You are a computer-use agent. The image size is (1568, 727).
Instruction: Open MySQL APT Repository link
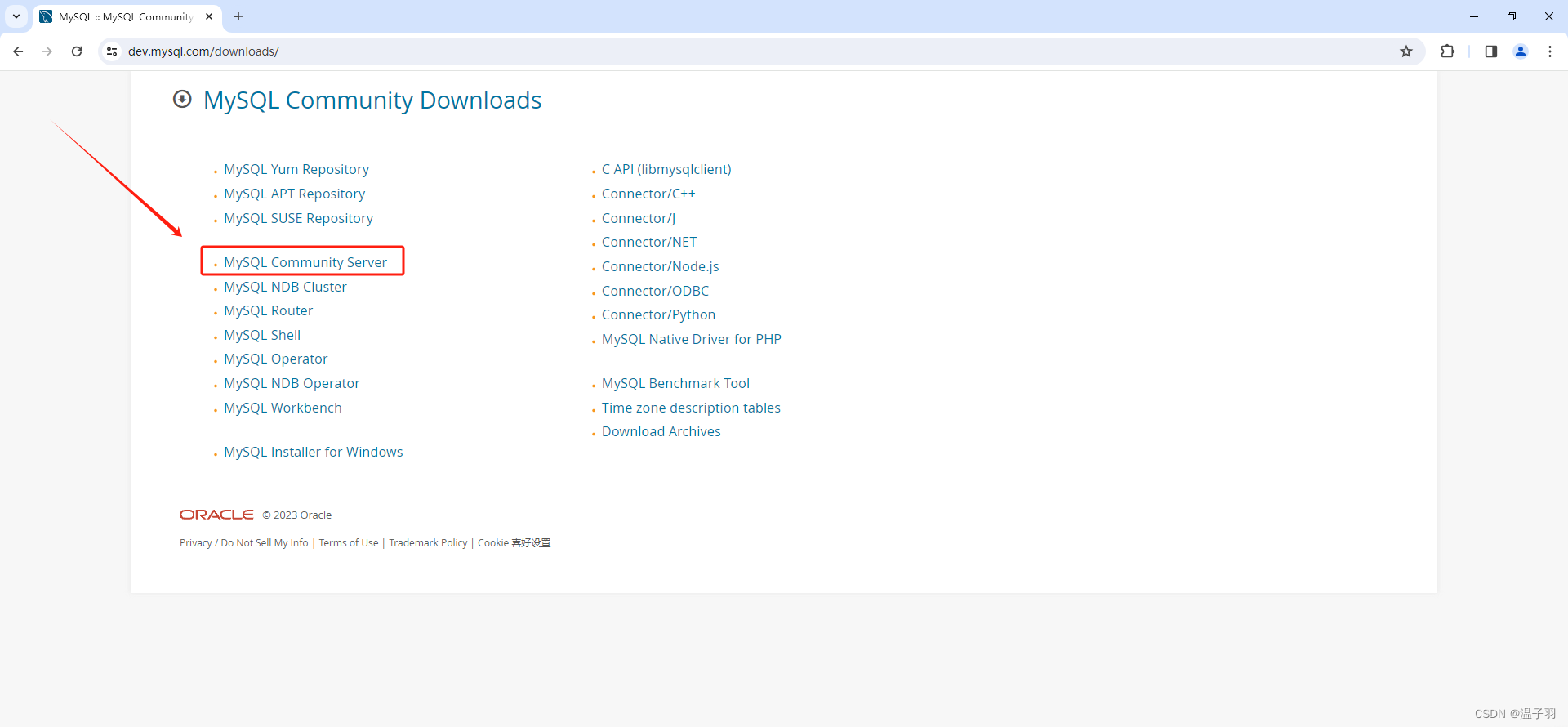[295, 194]
